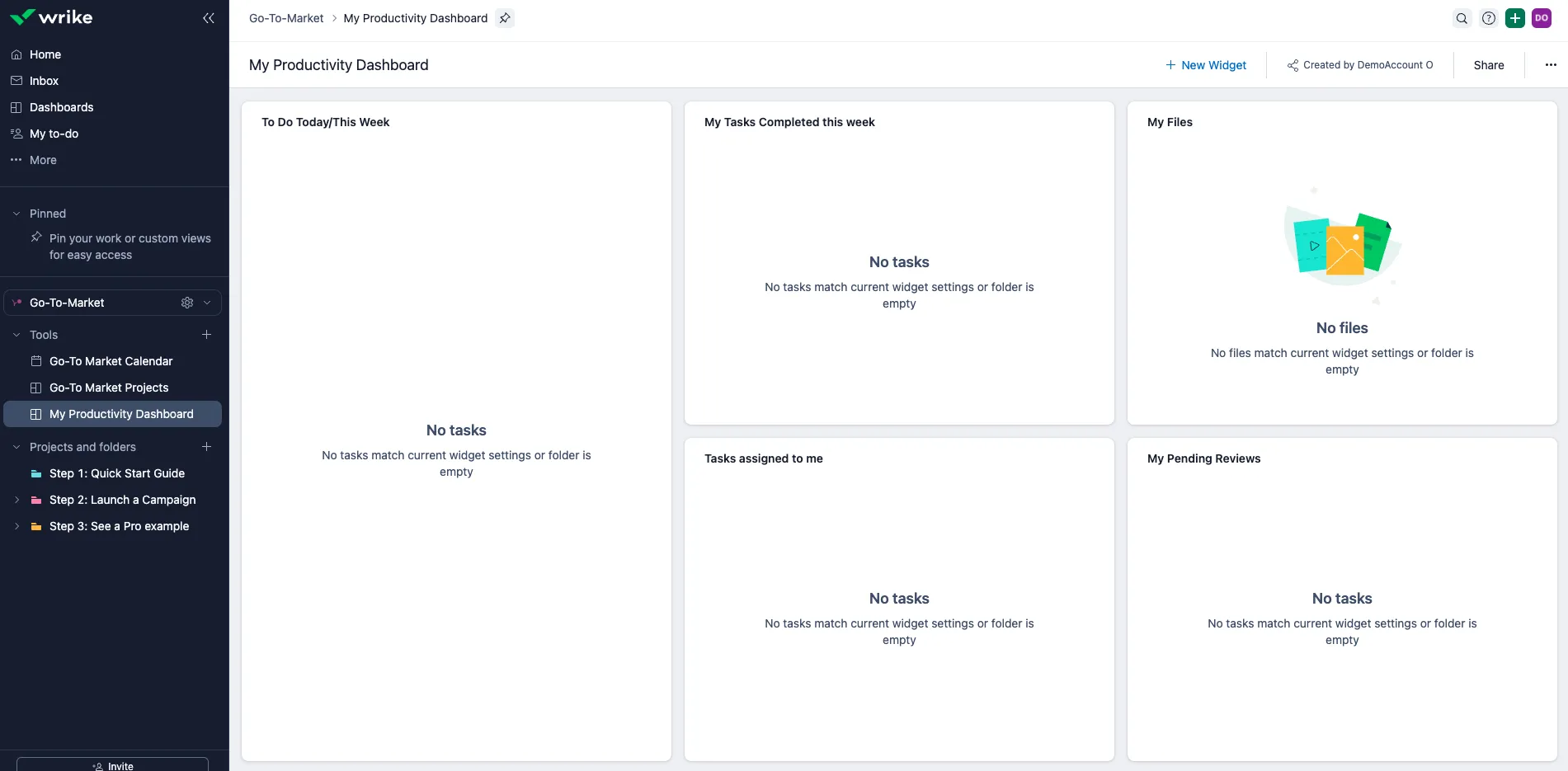Image resolution: width=1568 pixels, height=771 pixels.
Task: Click My Productivity Dashboard breadcrumb
Action: pos(416,18)
